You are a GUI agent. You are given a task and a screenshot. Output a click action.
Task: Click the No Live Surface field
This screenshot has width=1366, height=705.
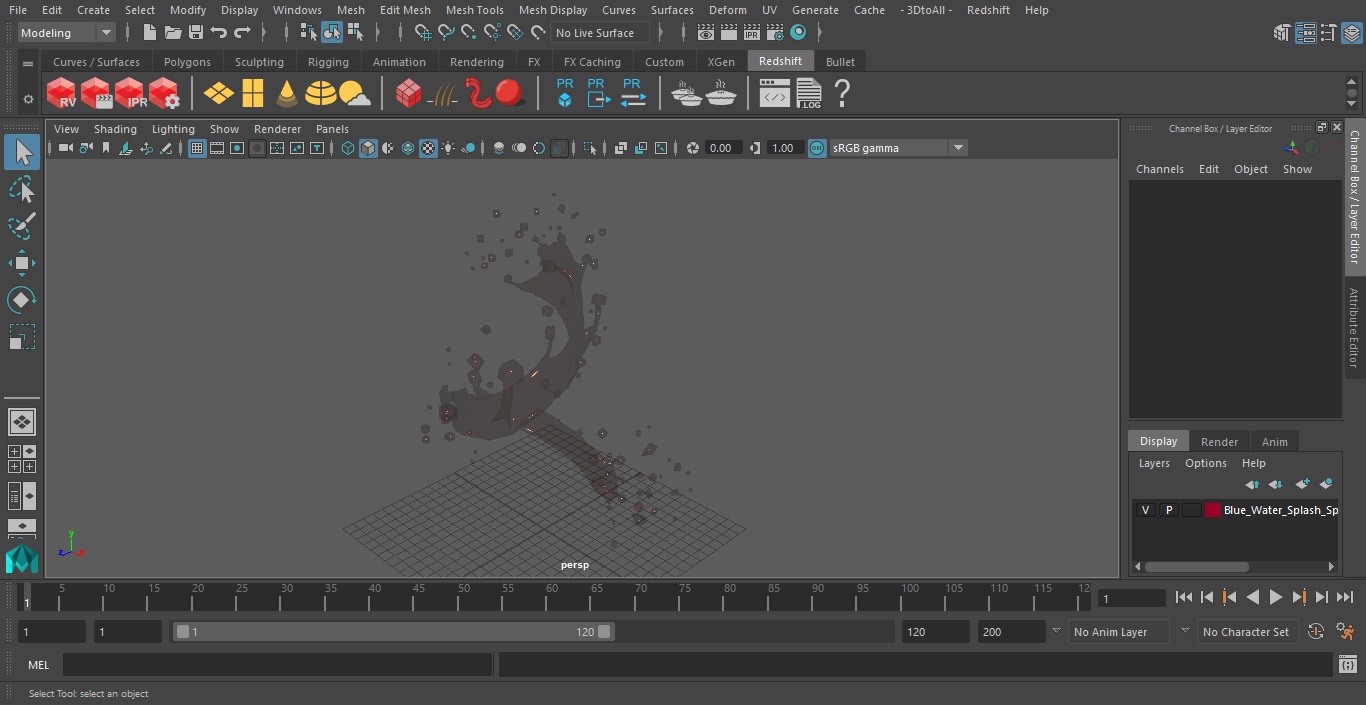tap(600, 33)
